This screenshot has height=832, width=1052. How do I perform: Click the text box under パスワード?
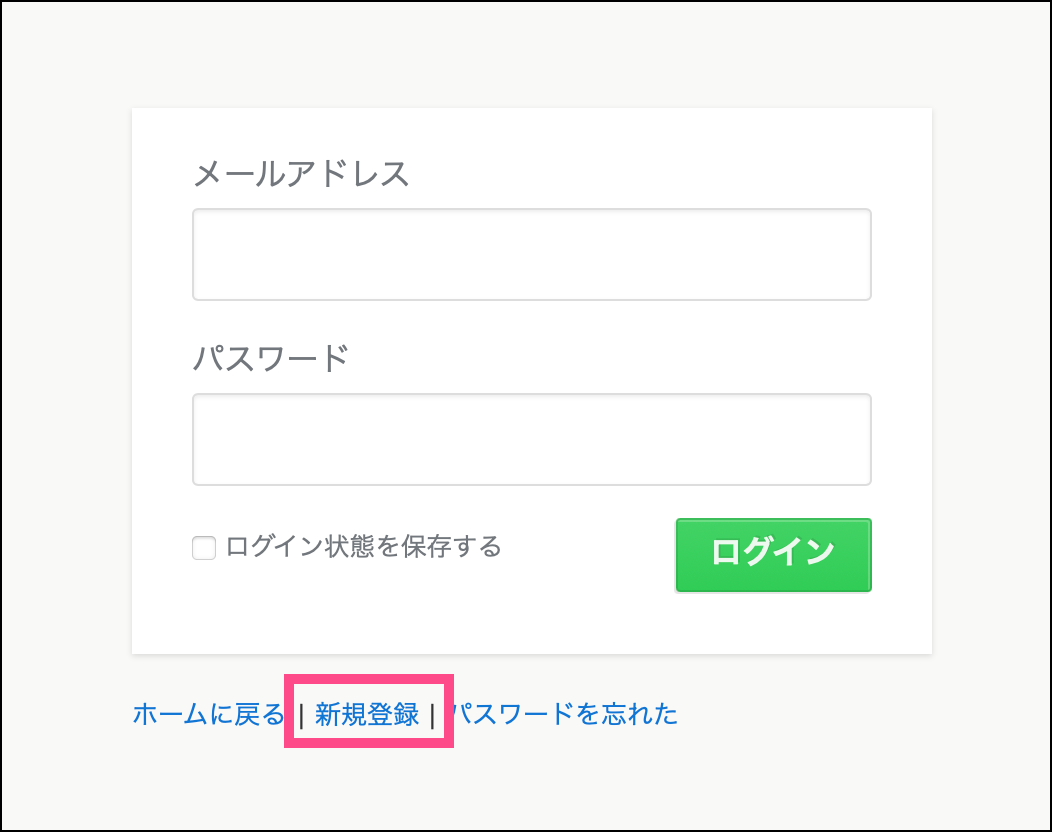pyautogui.click(x=531, y=440)
